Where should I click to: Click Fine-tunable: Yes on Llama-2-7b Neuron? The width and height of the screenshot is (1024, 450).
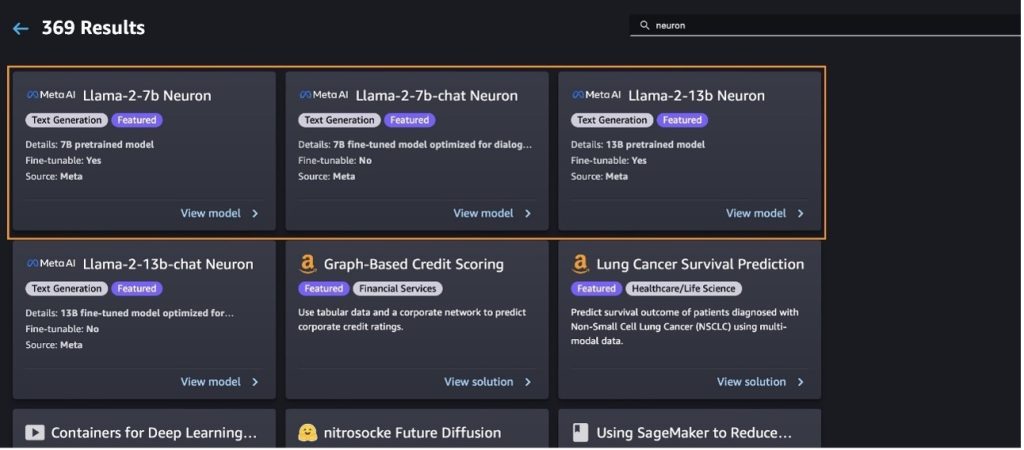[63, 160]
